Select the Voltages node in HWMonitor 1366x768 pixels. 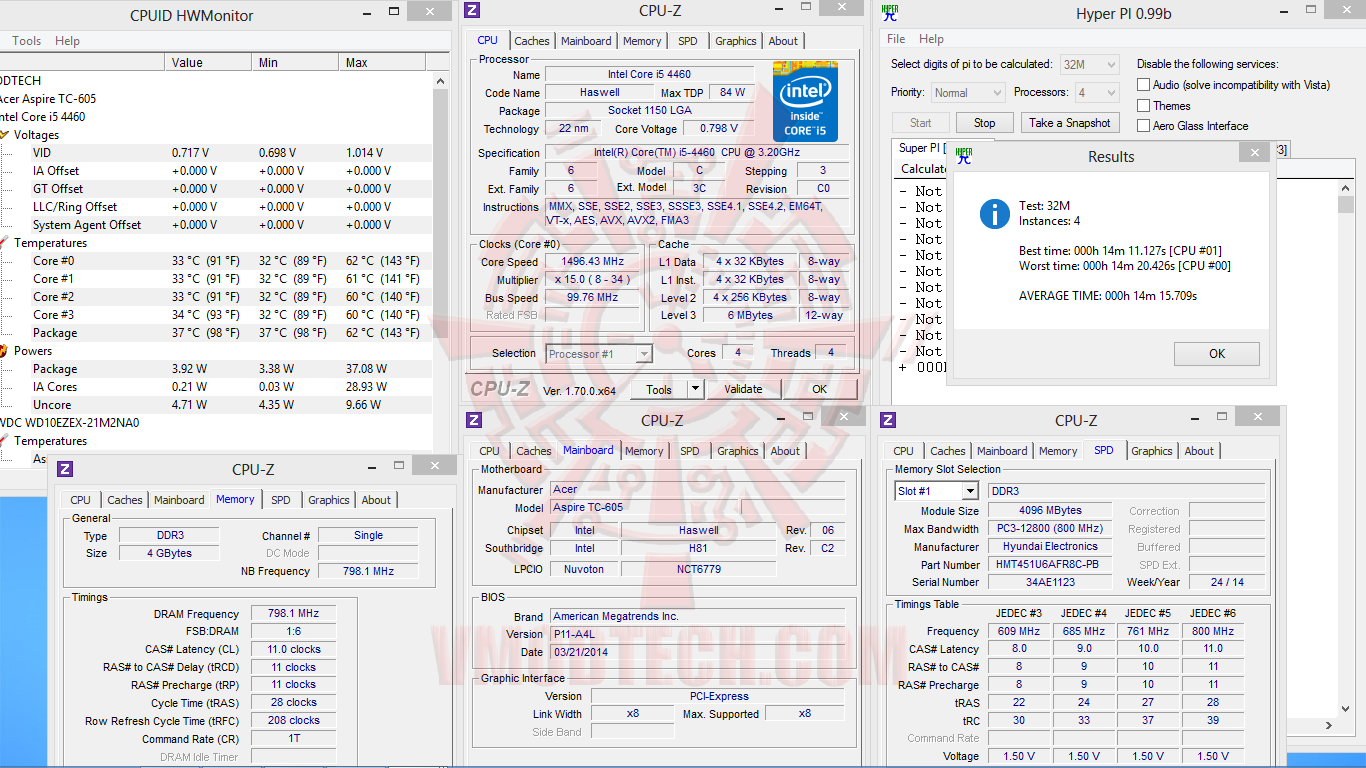point(36,135)
